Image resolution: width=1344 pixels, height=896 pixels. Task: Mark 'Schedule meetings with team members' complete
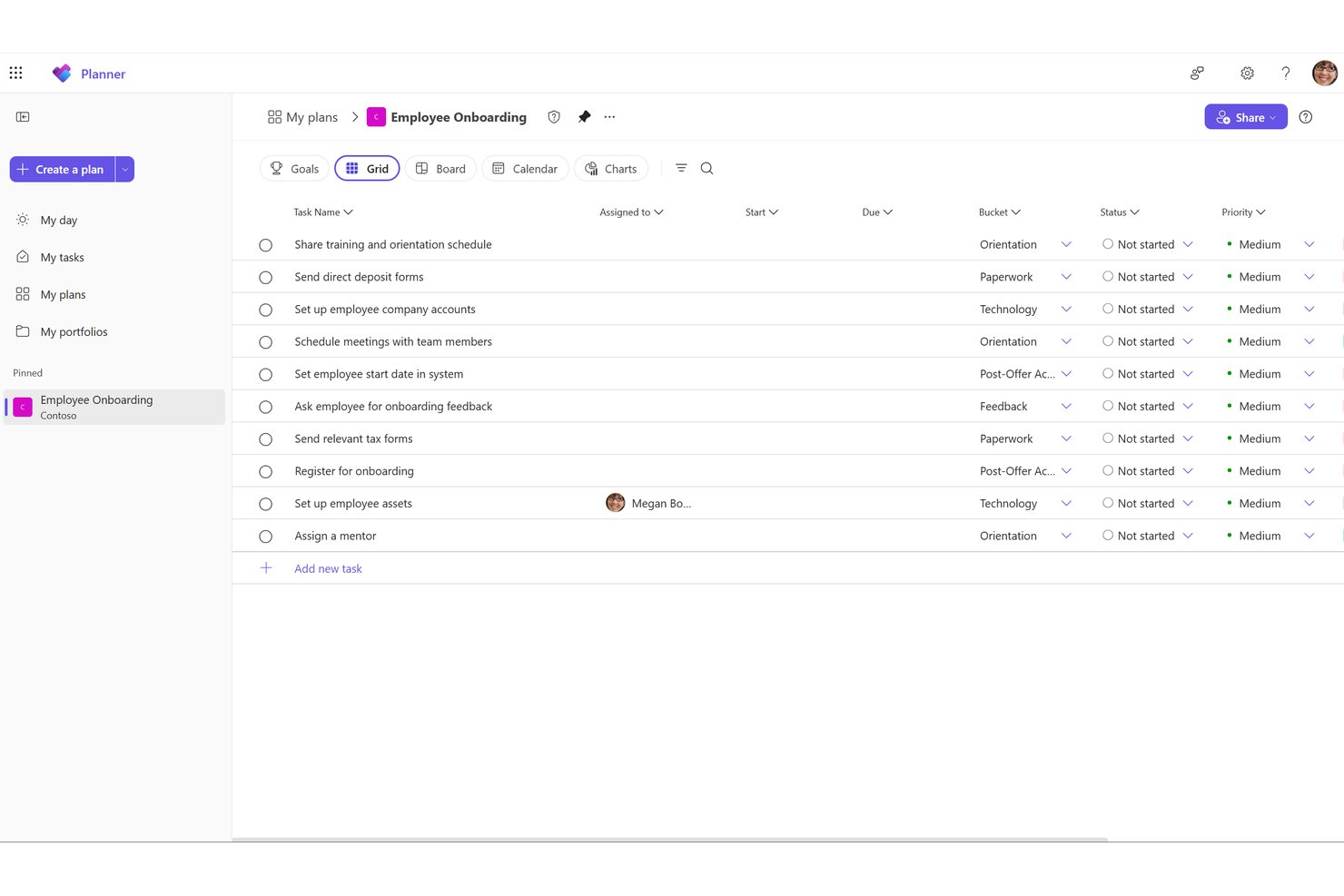[x=265, y=342]
